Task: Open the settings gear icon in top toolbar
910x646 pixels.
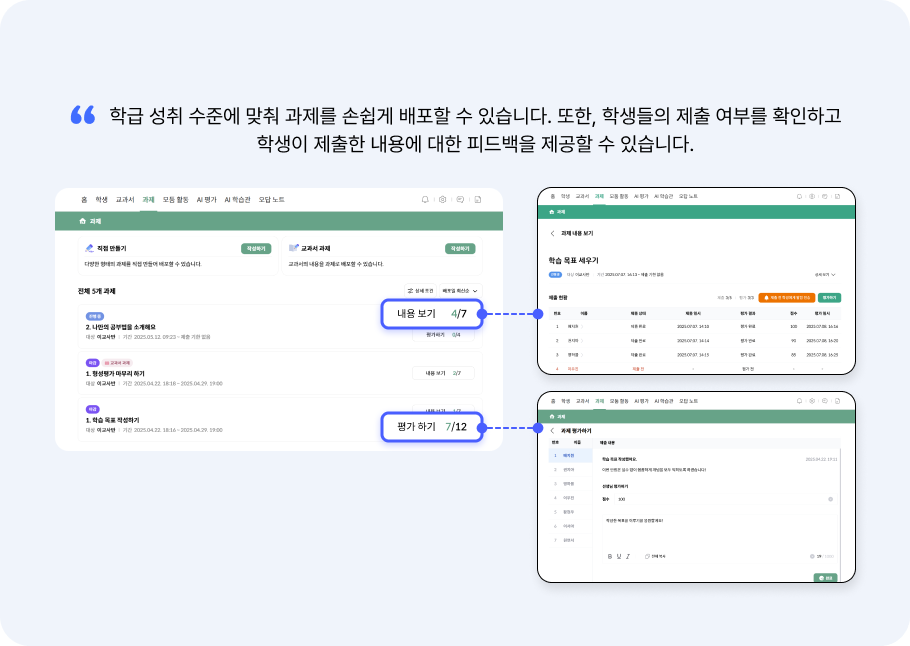Action: pos(443,200)
